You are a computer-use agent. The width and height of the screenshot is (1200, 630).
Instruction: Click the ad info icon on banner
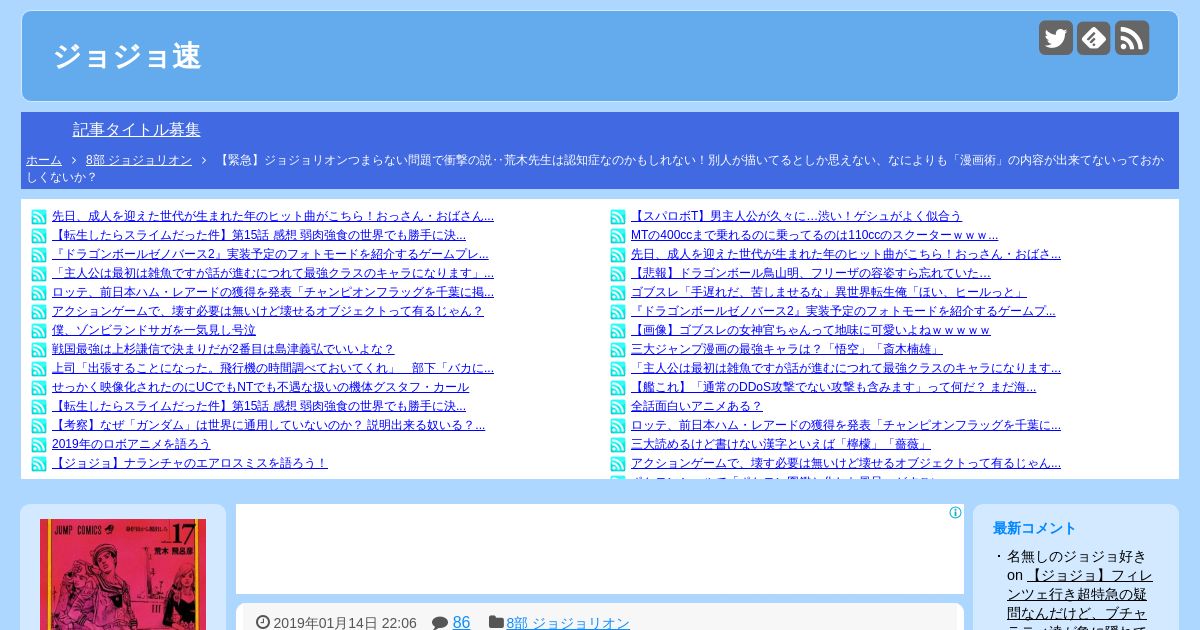point(955,513)
